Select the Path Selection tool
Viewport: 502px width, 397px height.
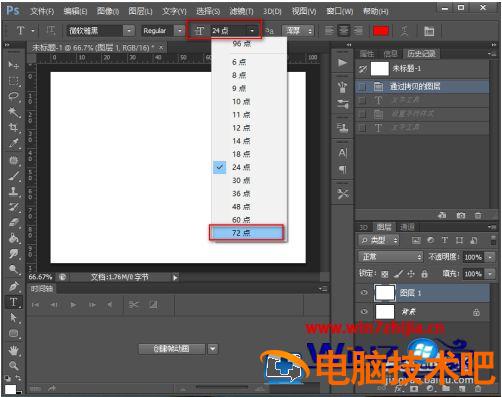[x=13, y=318]
